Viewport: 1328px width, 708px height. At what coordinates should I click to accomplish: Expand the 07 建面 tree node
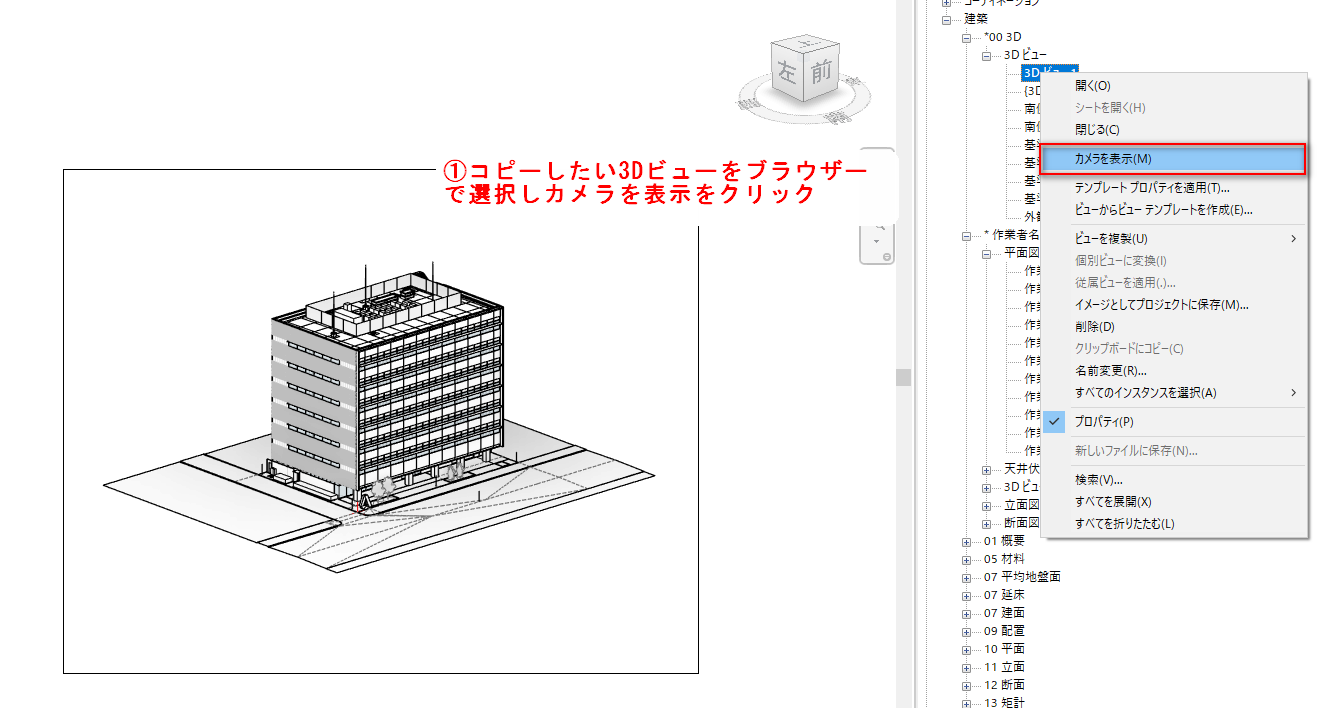966,613
